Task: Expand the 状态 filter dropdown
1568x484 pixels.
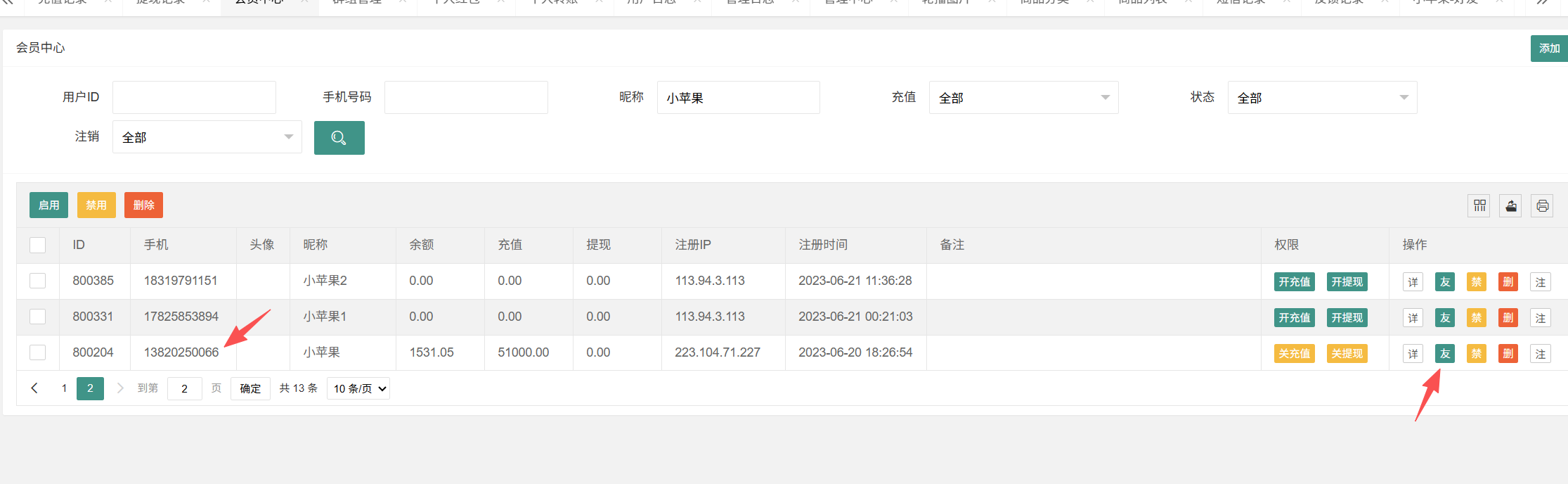Action: click(x=1323, y=98)
